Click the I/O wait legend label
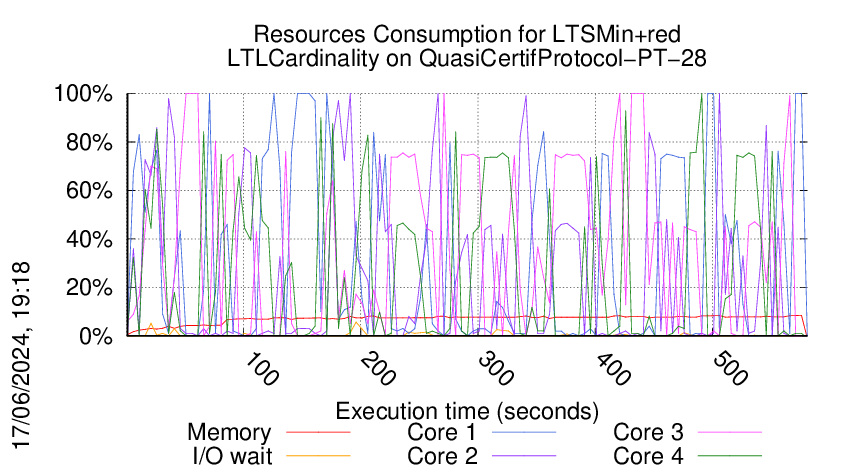Image resolution: width=850 pixels, height=475 pixels. (x=233, y=457)
